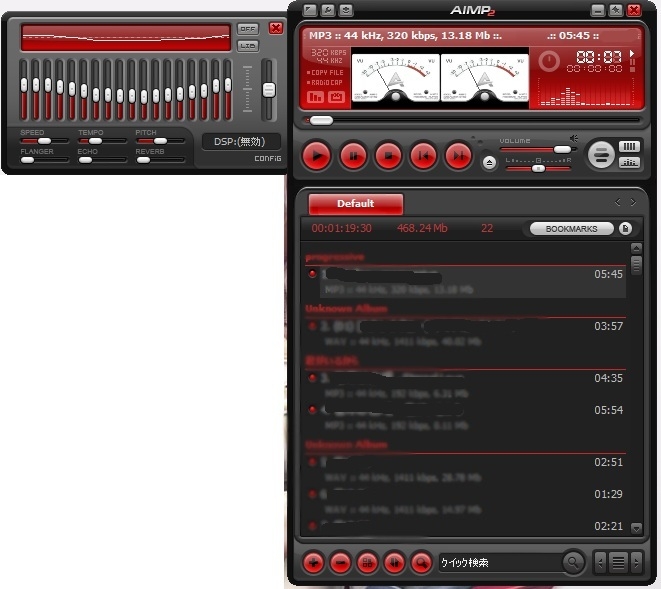Image resolution: width=661 pixels, height=589 pixels.
Task: Click the equalizer preamp slider handle
Action: coord(269,90)
